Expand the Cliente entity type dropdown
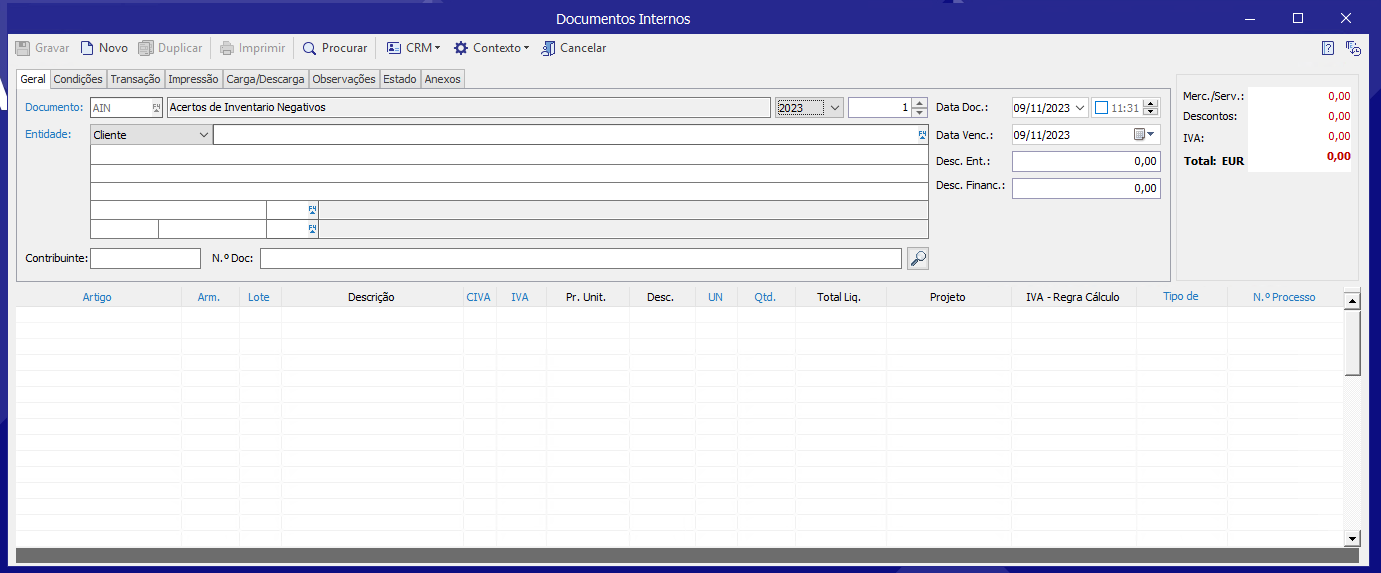Image resolution: width=1381 pixels, height=573 pixels. coord(203,135)
